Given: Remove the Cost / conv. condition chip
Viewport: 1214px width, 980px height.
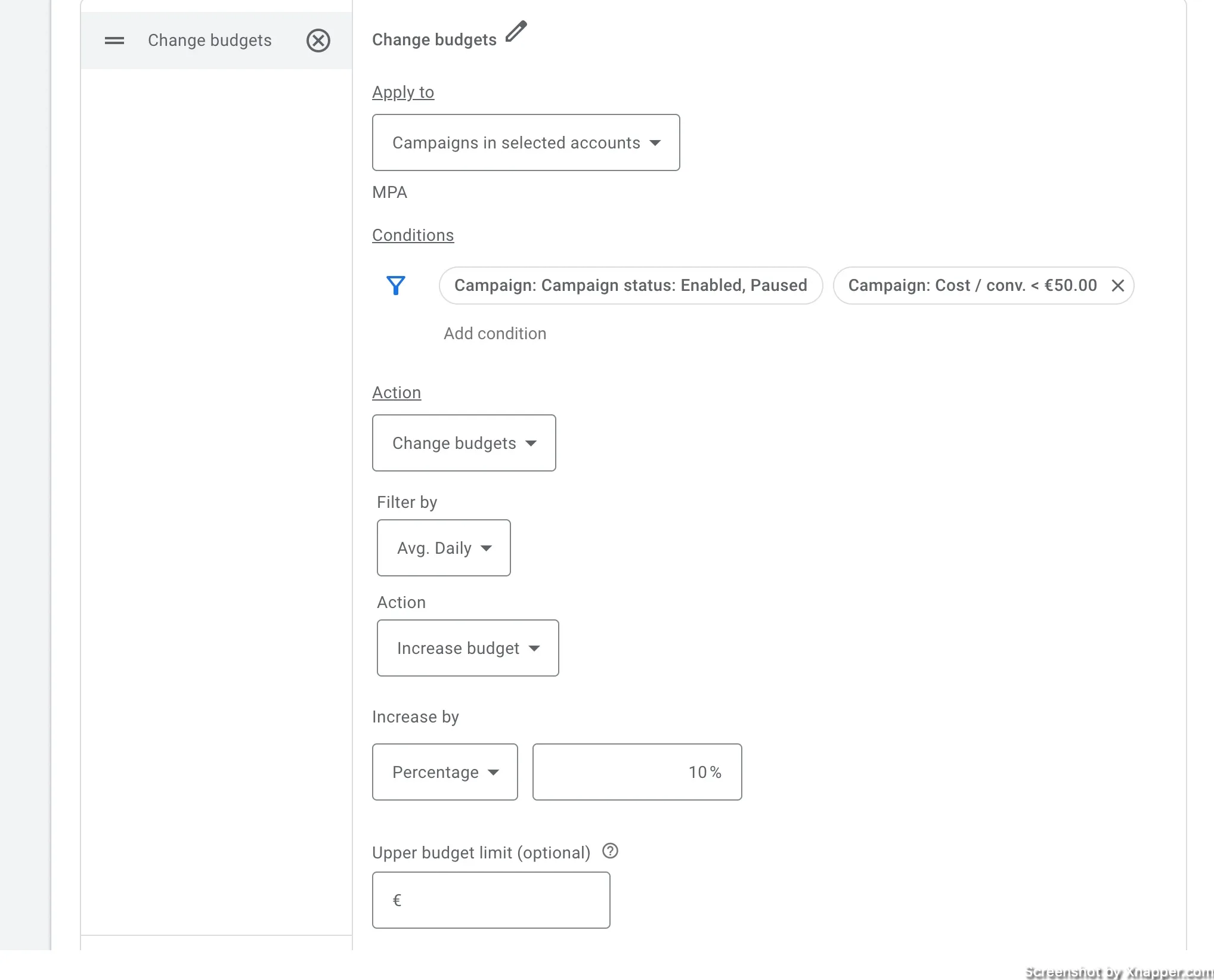Looking at the screenshot, I should [1118, 286].
